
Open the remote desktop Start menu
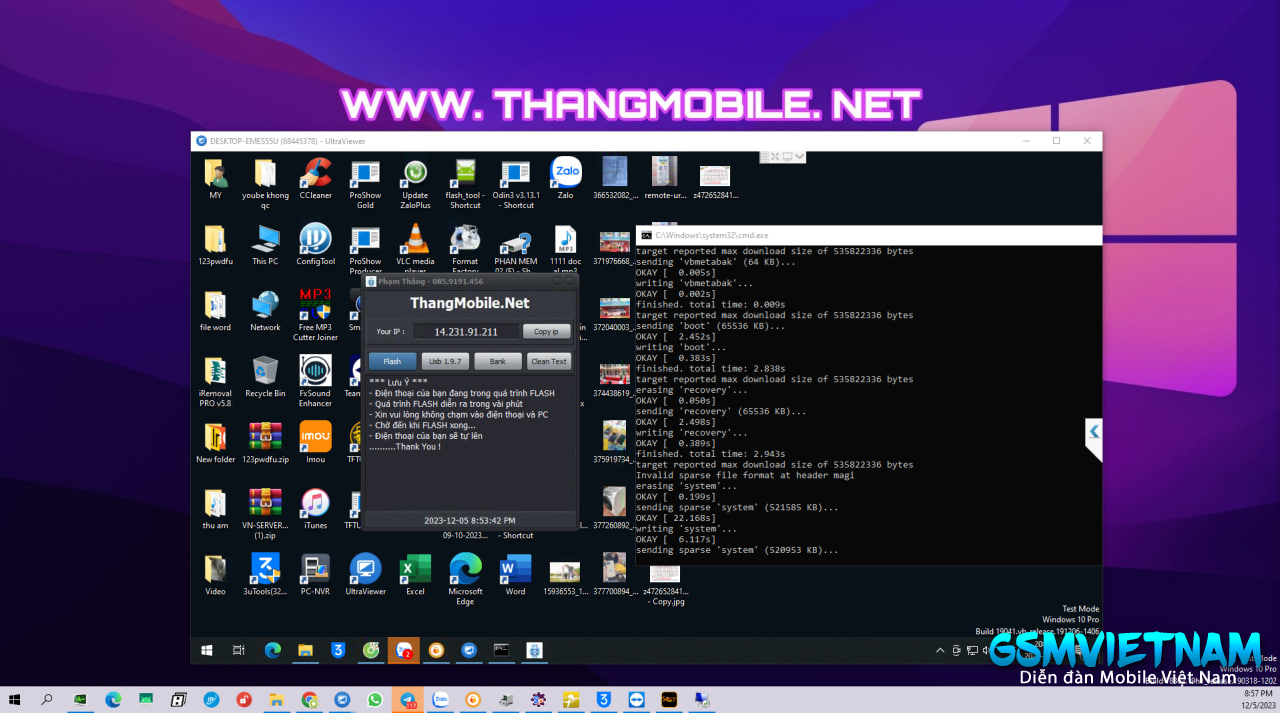click(x=207, y=650)
